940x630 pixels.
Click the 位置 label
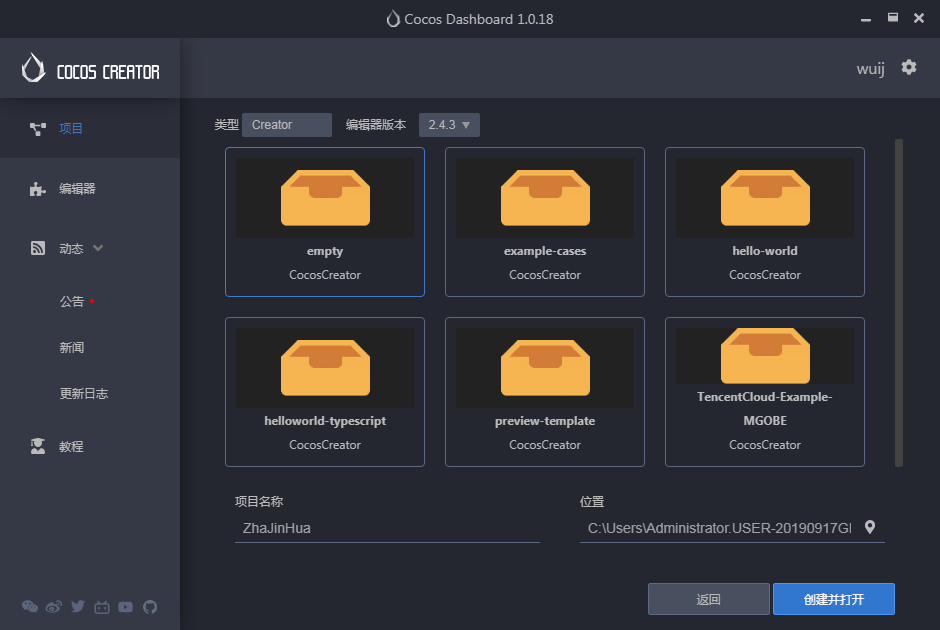point(592,502)
